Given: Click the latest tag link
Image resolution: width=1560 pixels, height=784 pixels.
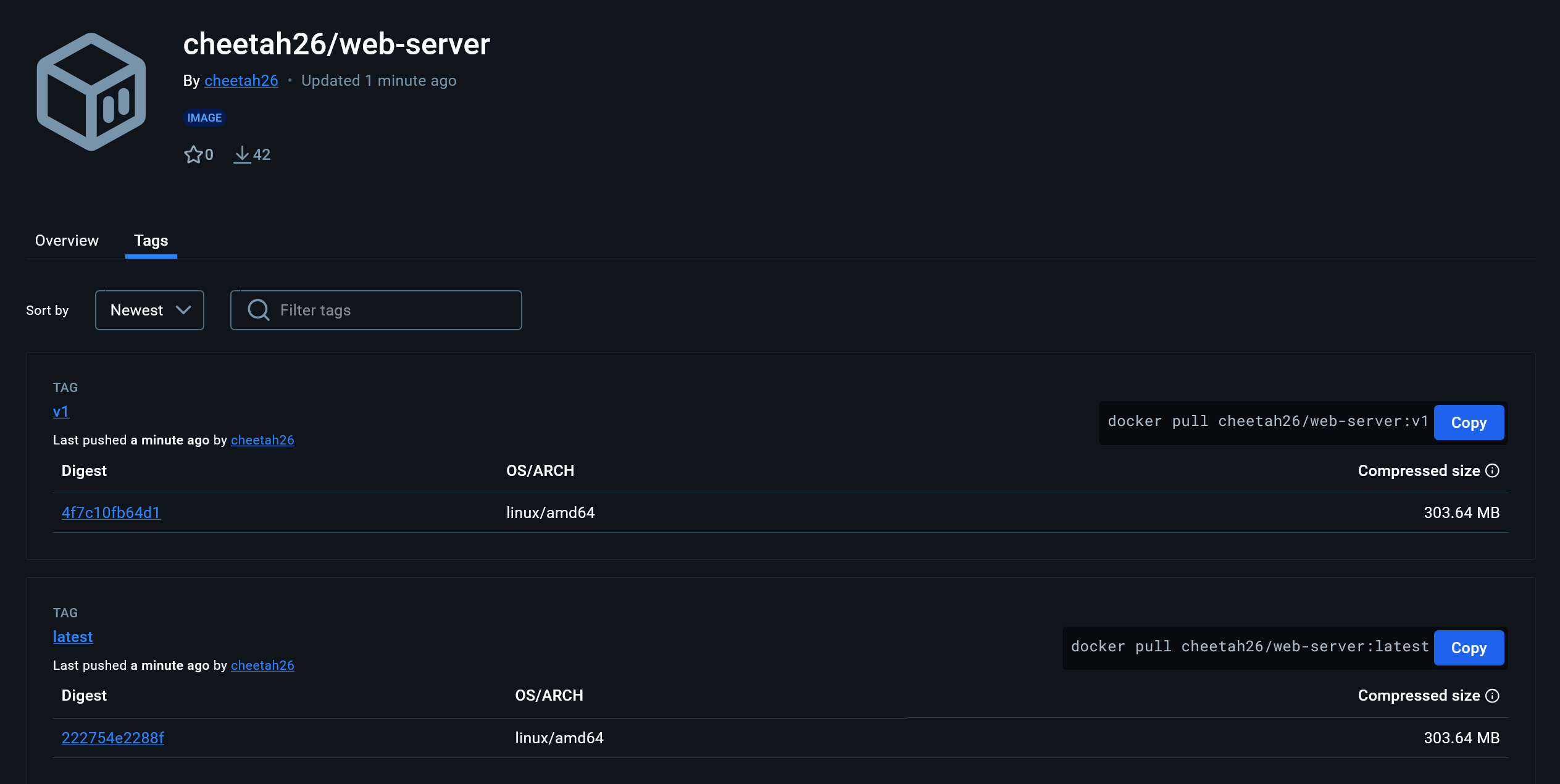Looking at the screenshot, I should [x=72, y=636].
